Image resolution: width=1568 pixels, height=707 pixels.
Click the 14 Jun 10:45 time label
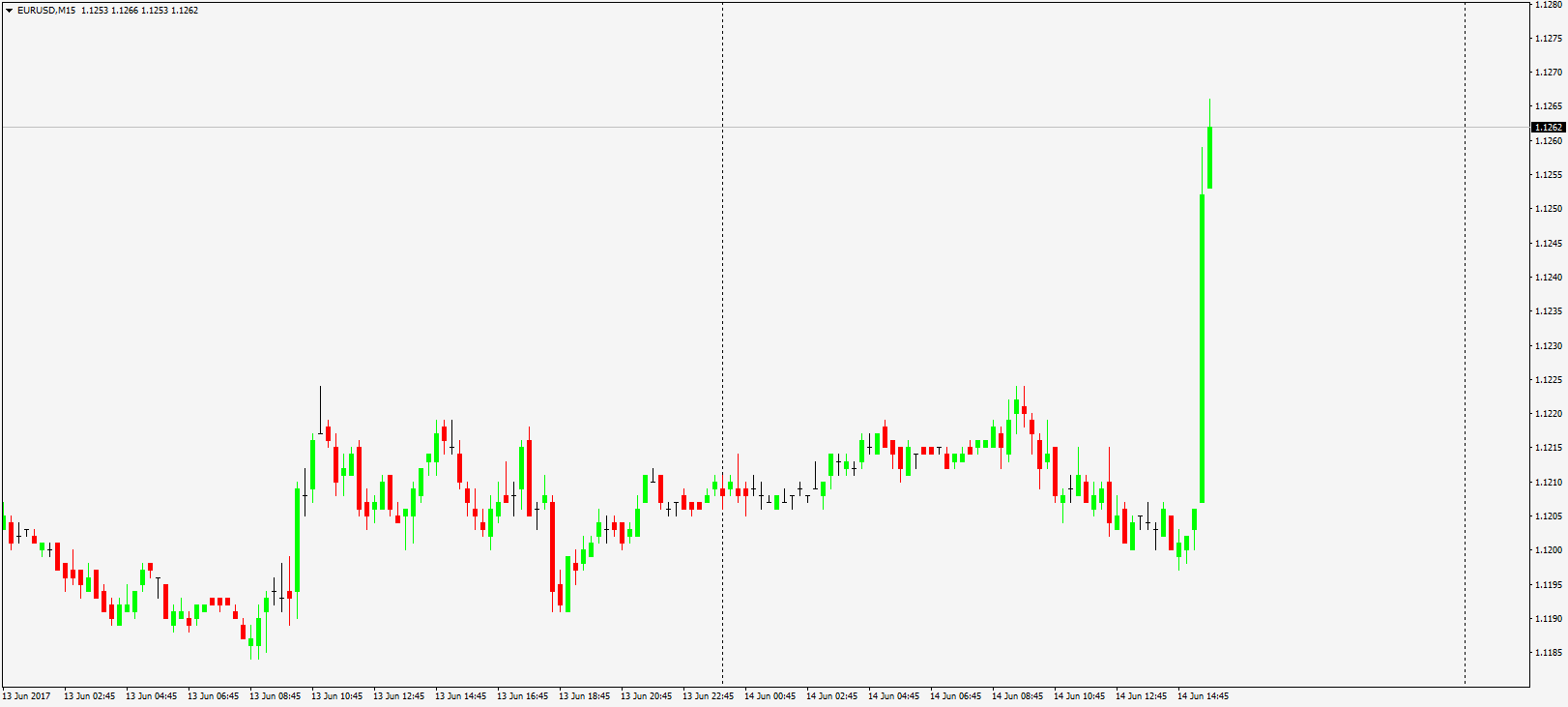(x=1079, y=696)
